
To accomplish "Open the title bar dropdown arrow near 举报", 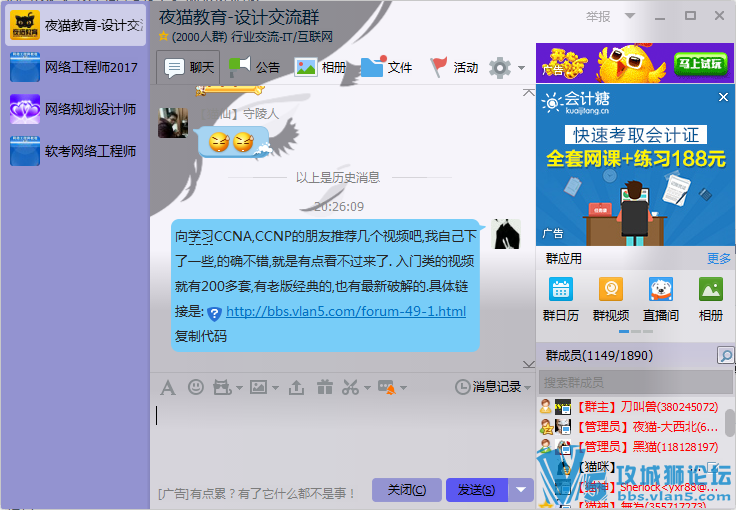I will [x=630, y=15].
